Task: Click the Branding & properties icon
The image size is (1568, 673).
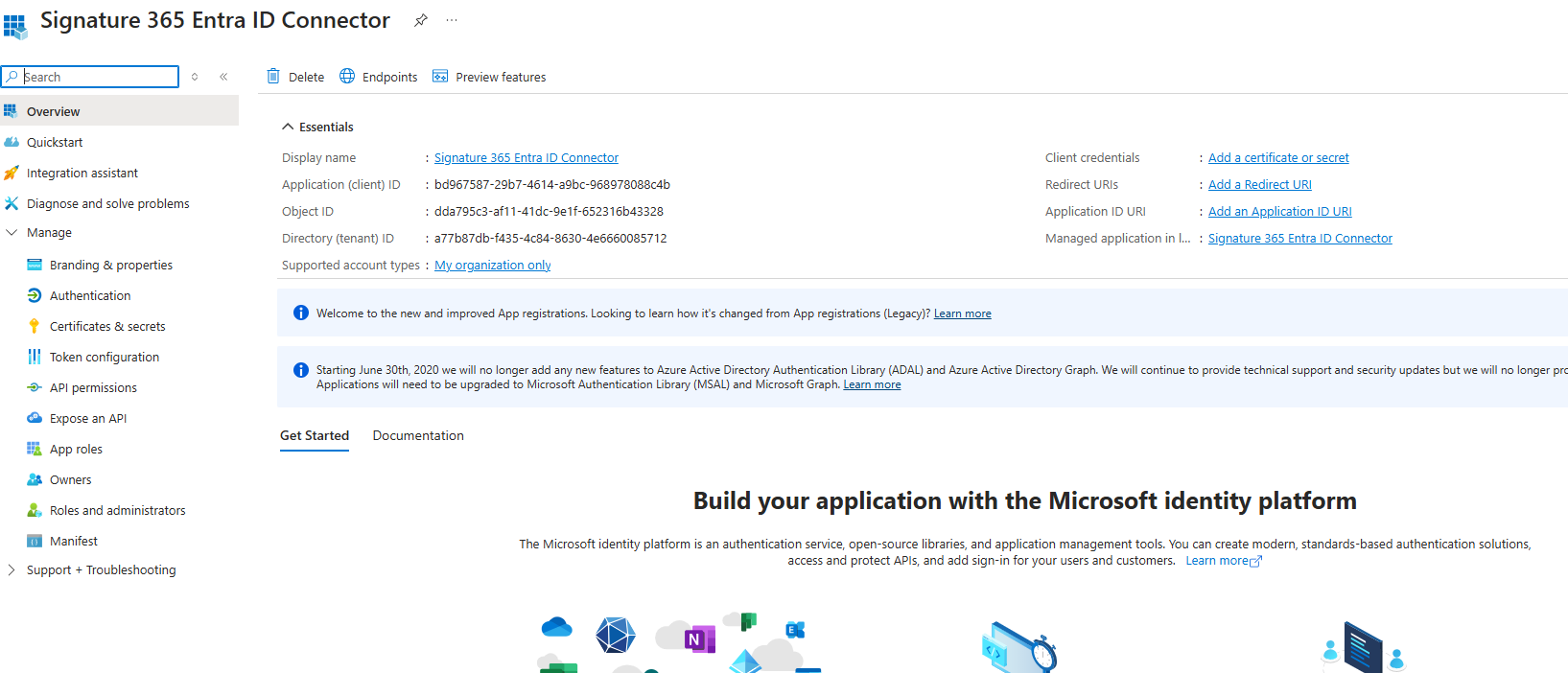Action: coord(35,265)
